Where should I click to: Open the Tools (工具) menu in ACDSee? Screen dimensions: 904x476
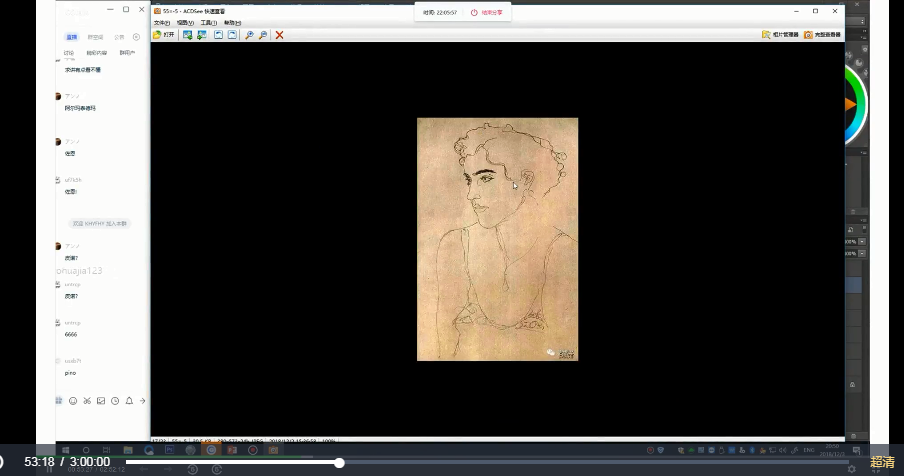click(209, 22)
